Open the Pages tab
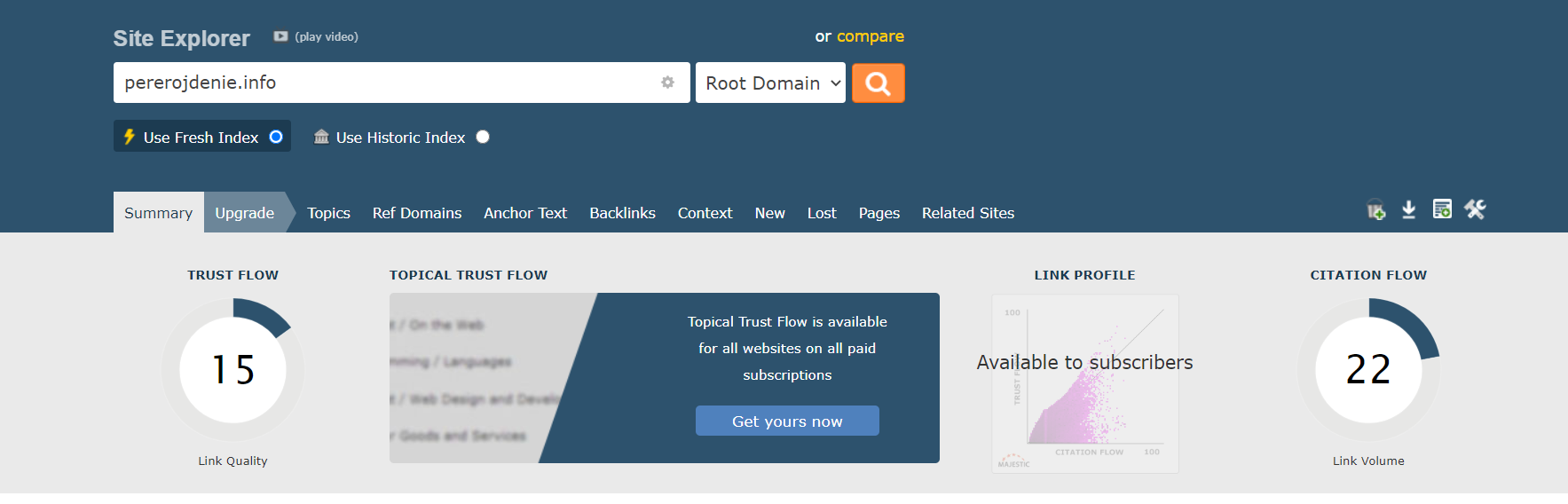Viewport: 1568px width, 504px height. click(879, 213)
